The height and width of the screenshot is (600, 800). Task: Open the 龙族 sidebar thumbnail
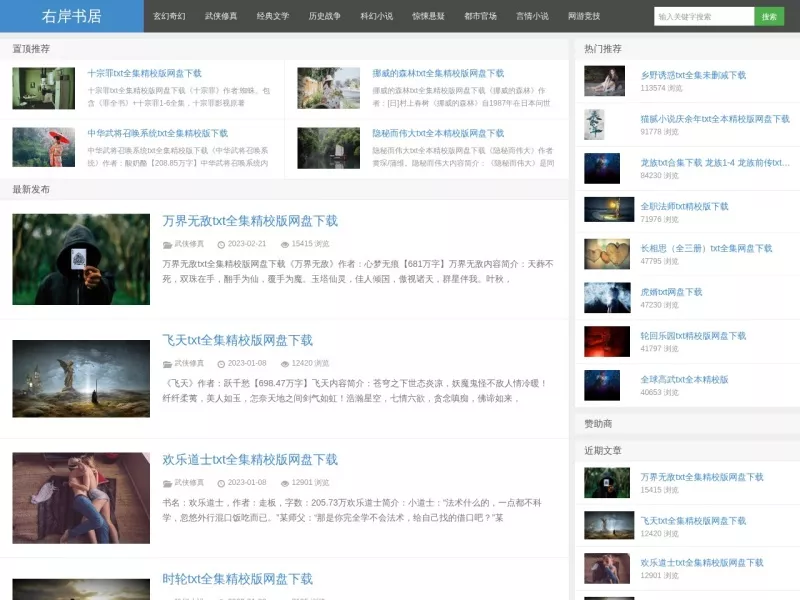[x=602, y=168]
